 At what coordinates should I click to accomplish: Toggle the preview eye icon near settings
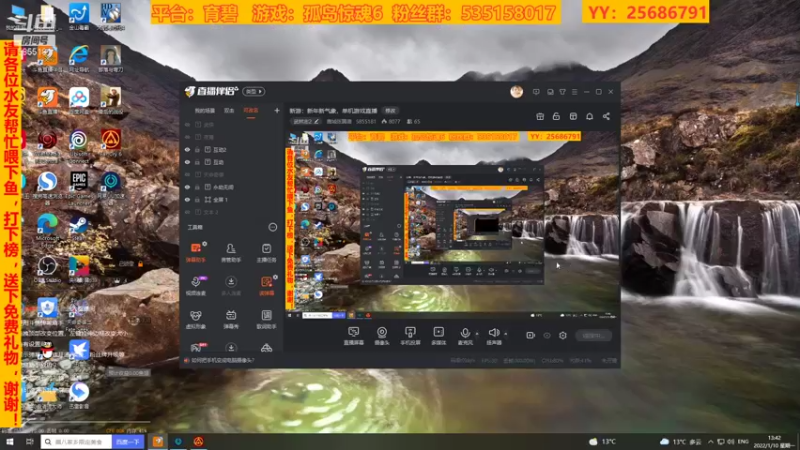pyautogui.click(x=547, y=335)
